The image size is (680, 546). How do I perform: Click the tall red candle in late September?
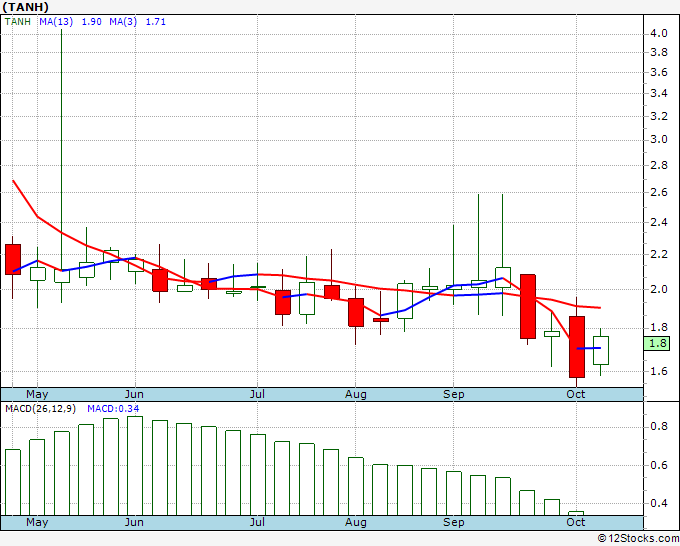(x=528, y=306)
